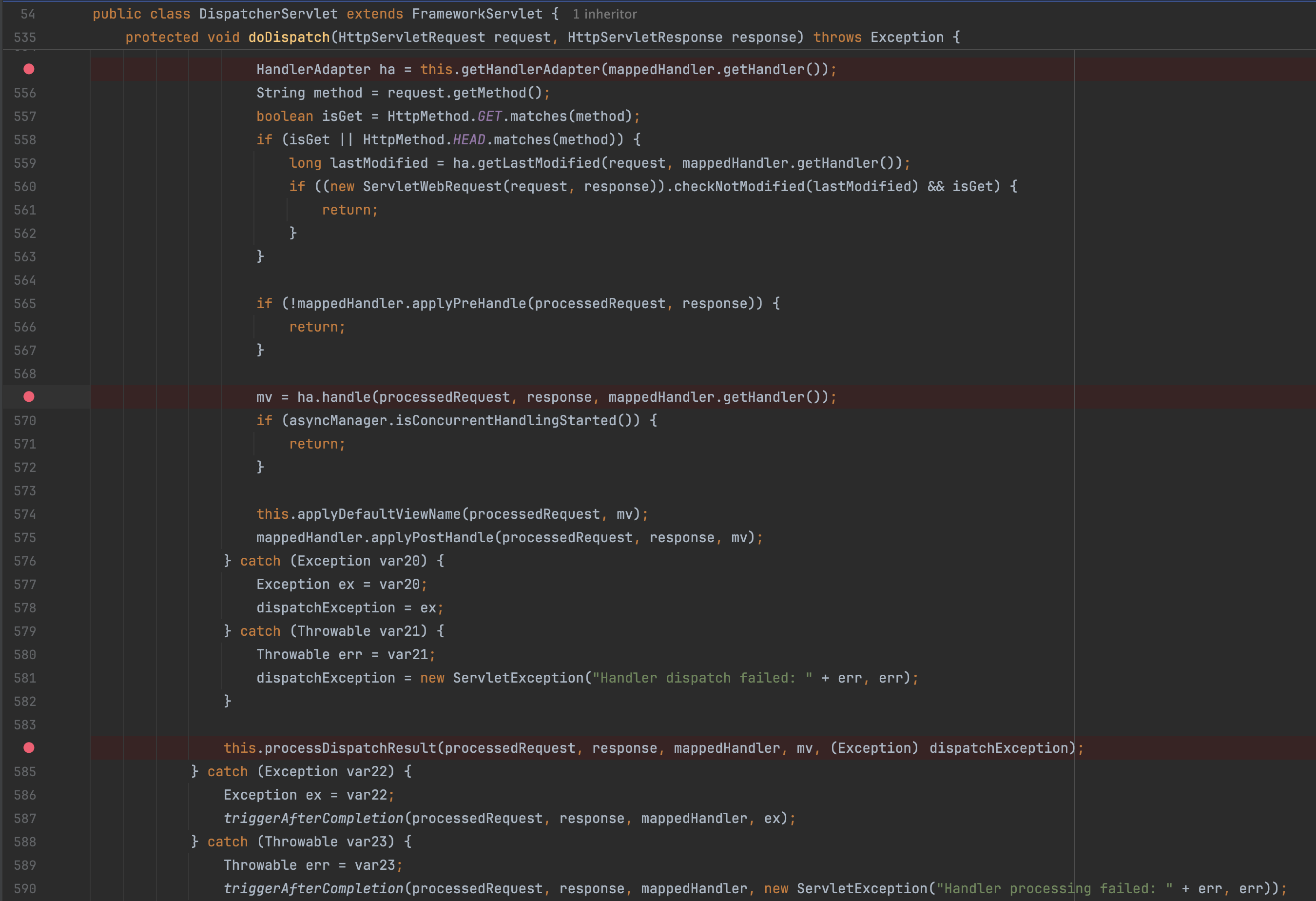Click the GET constant in HttpMethod.GET

[489, 116]
